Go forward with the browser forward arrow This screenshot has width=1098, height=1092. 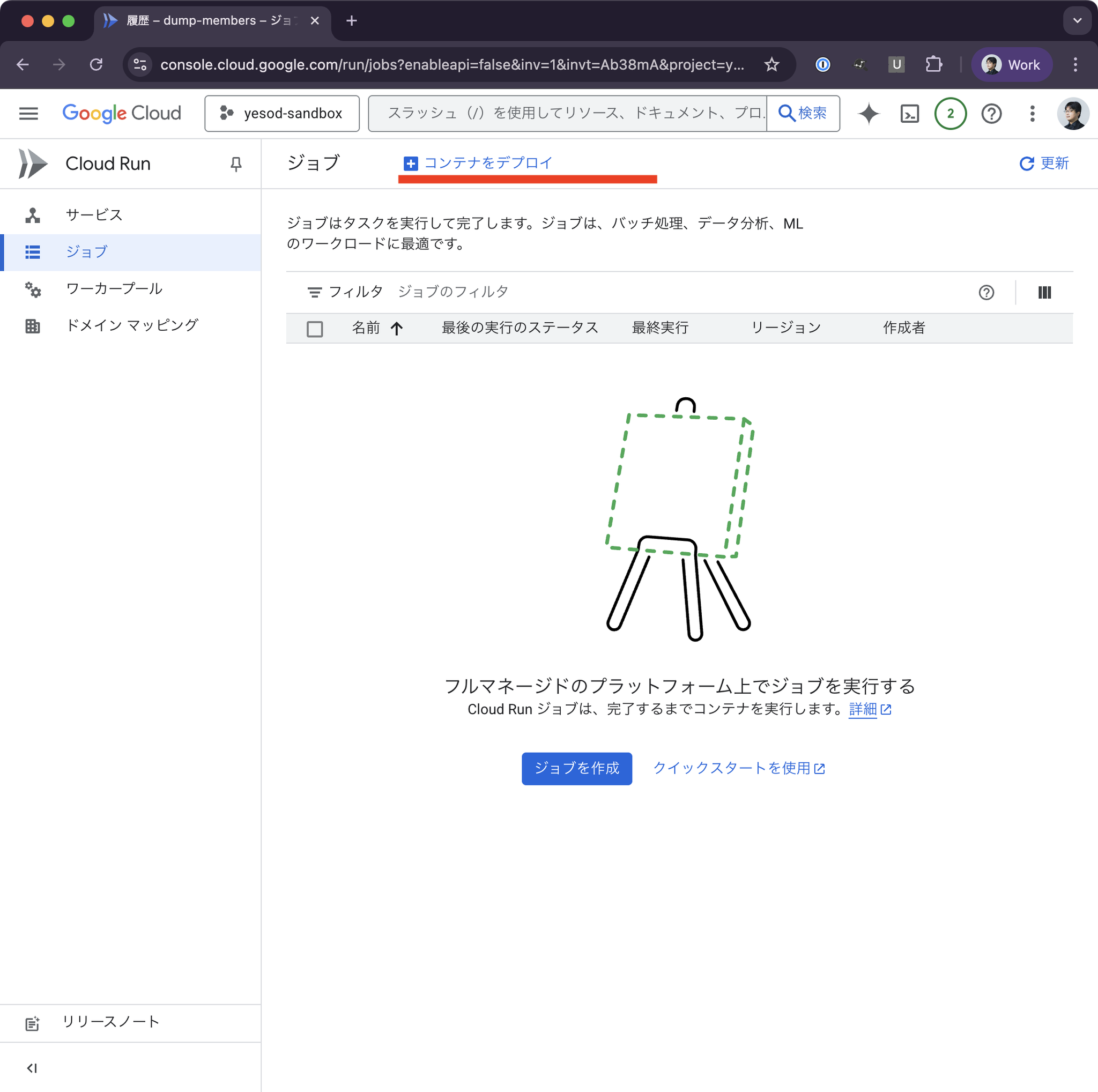point(59,65)
